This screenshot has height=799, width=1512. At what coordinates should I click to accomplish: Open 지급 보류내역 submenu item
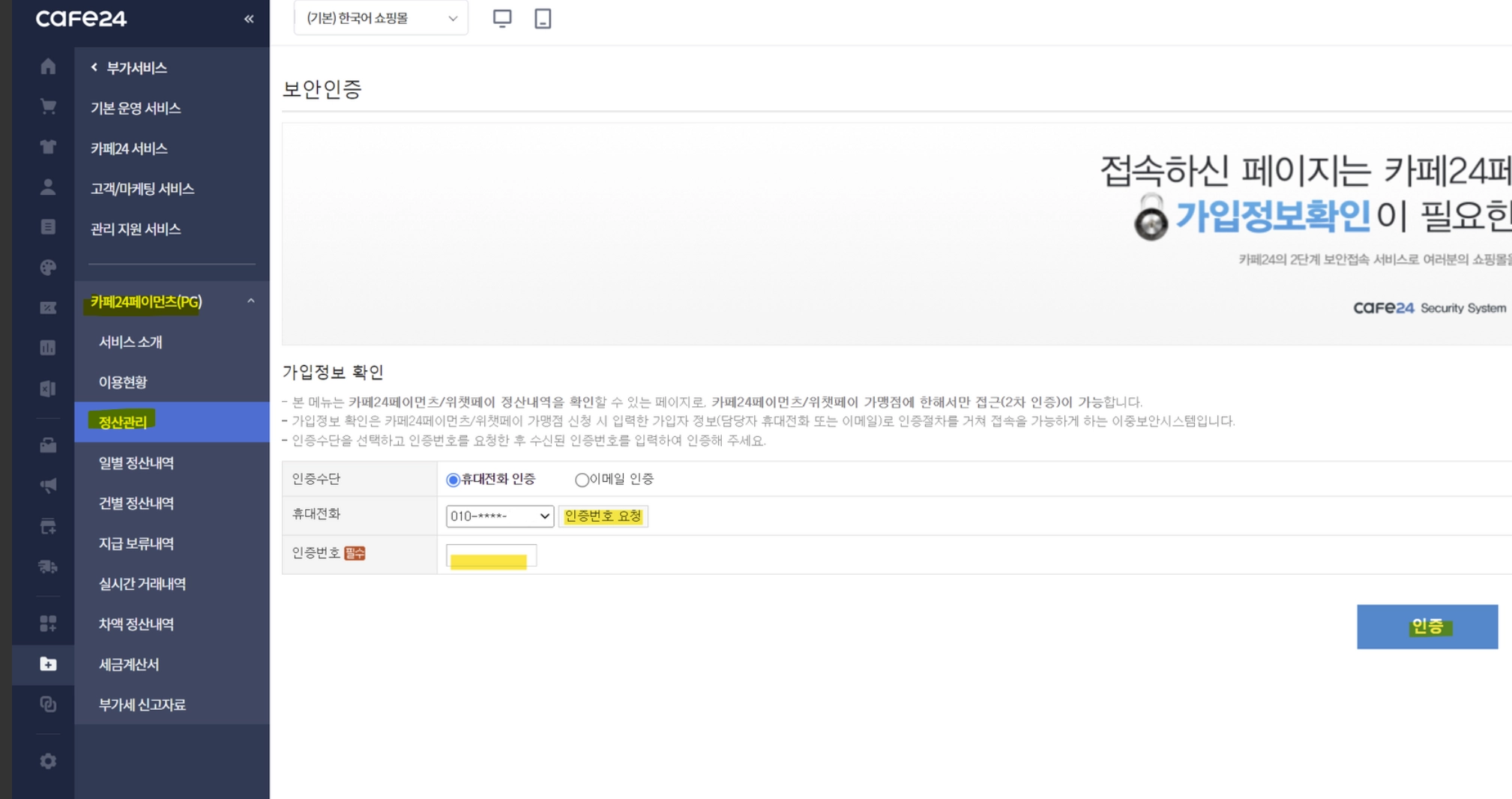pos(136,543)
